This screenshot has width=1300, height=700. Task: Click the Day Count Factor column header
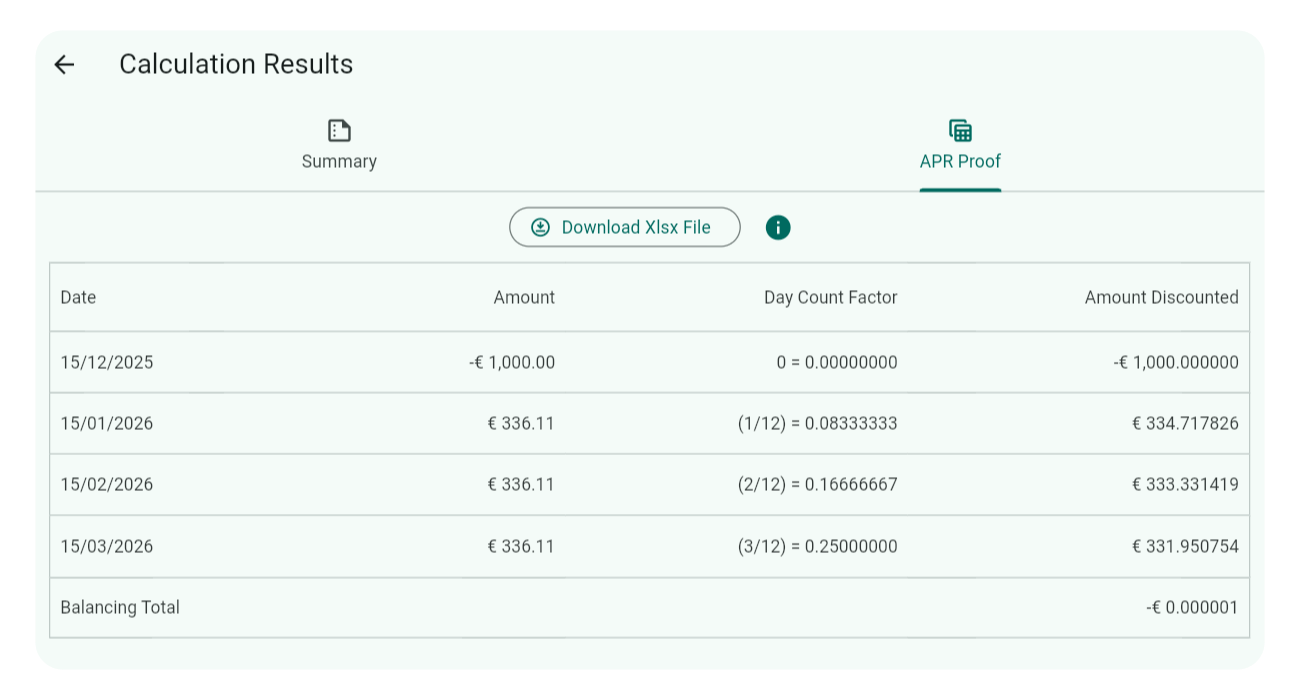pyautogui.click(x=830, y=297)
